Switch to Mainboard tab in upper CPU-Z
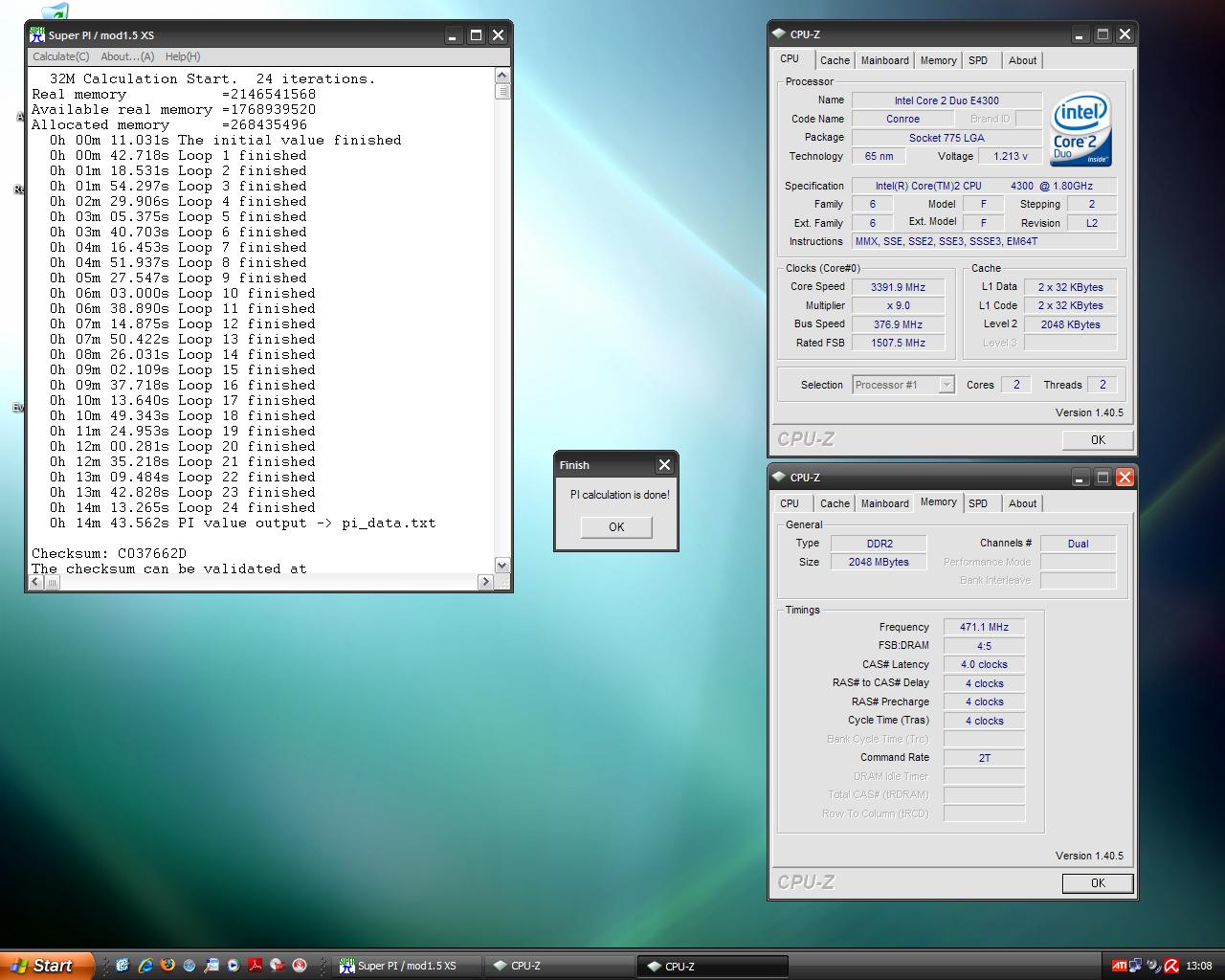The height and width of the screenshot is (980, 1225). coord(884,60)
